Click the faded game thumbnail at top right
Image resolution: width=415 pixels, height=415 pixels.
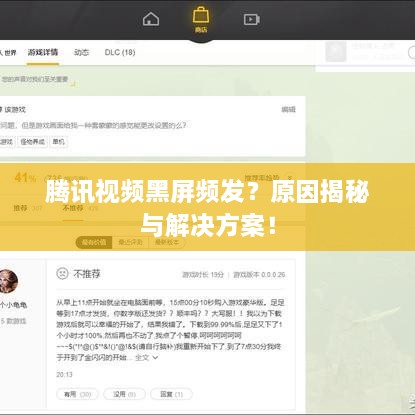336,51
